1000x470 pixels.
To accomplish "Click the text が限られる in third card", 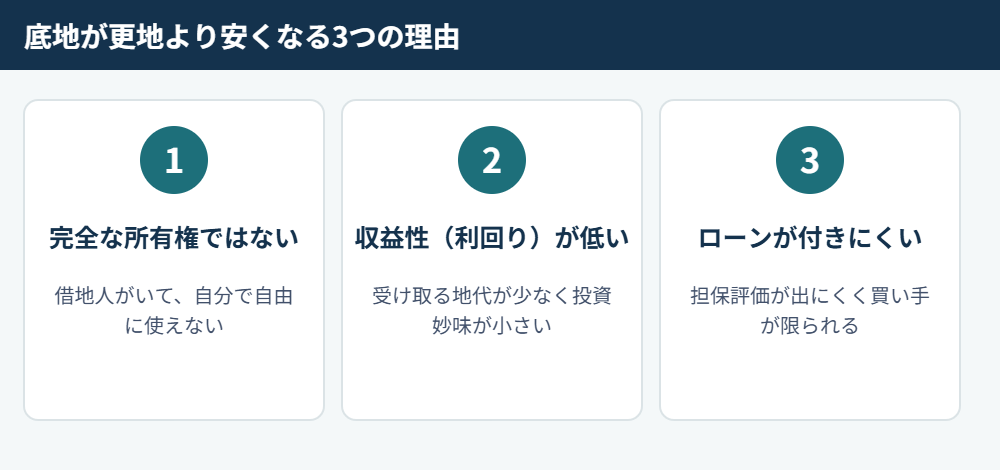I will [809, 326].
